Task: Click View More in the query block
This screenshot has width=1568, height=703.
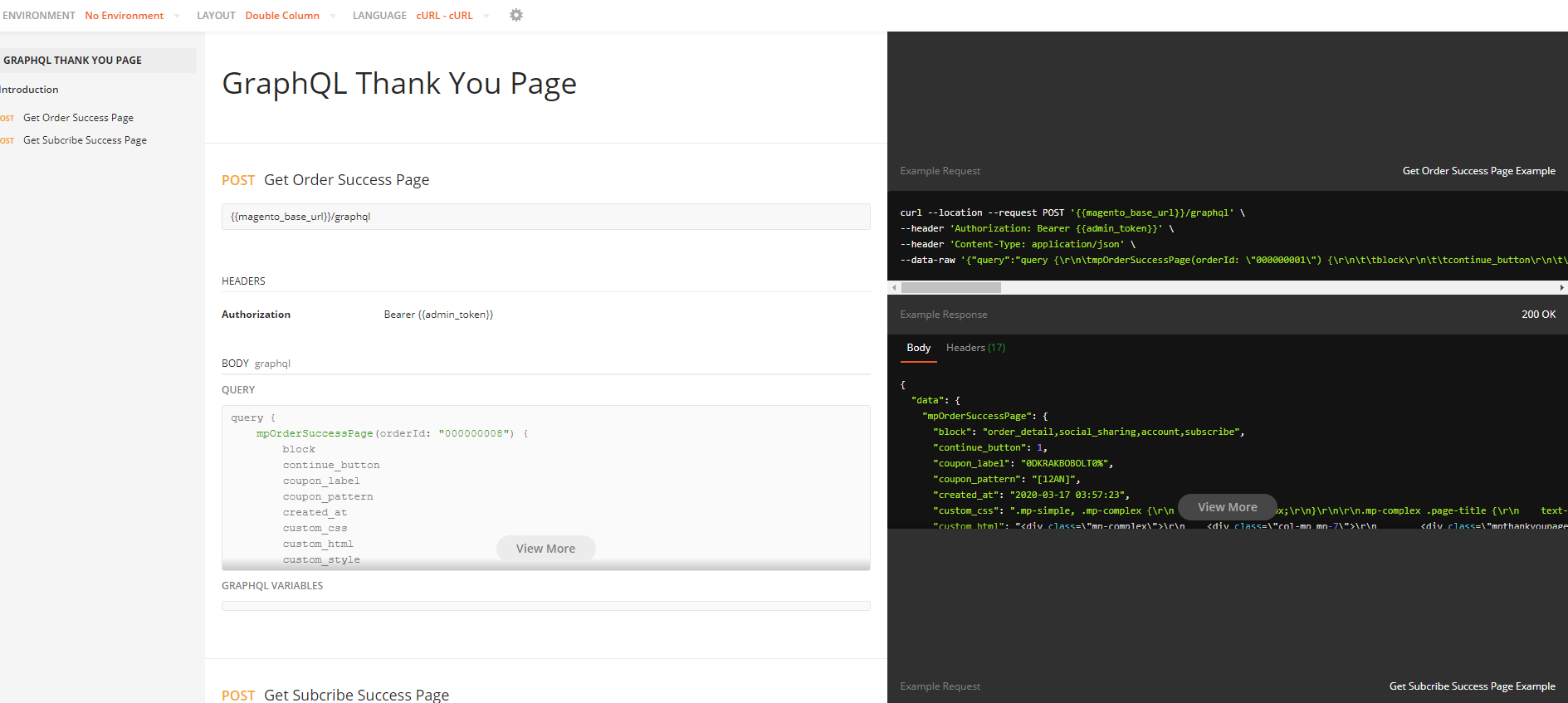Action: (x=545, y=549)
